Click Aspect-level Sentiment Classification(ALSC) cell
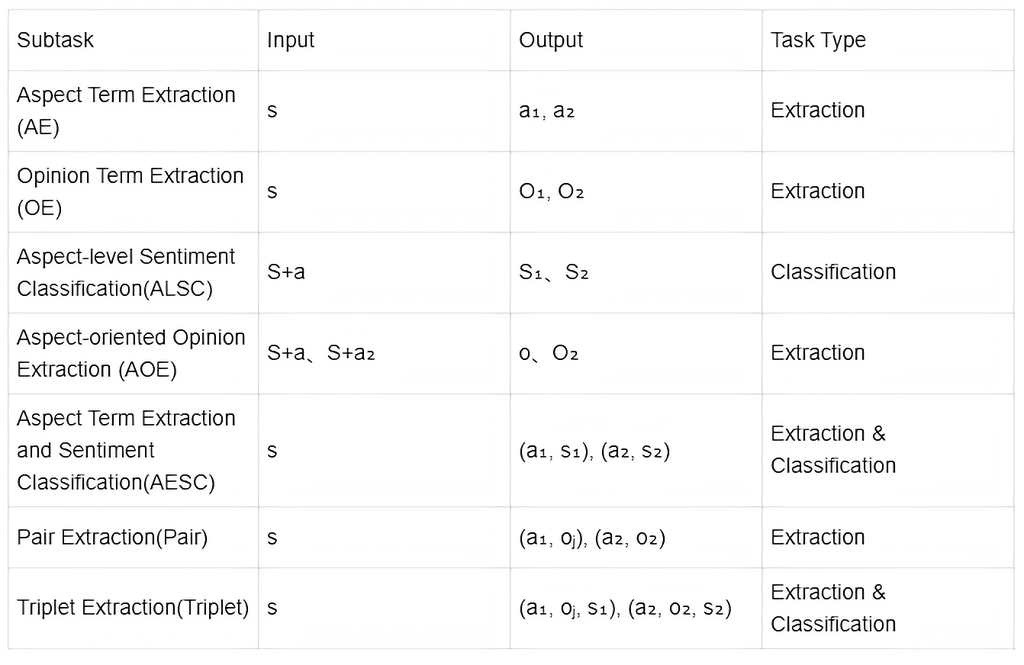Image resolution: width=1024 pixels, height=665 pixels. 133,272
